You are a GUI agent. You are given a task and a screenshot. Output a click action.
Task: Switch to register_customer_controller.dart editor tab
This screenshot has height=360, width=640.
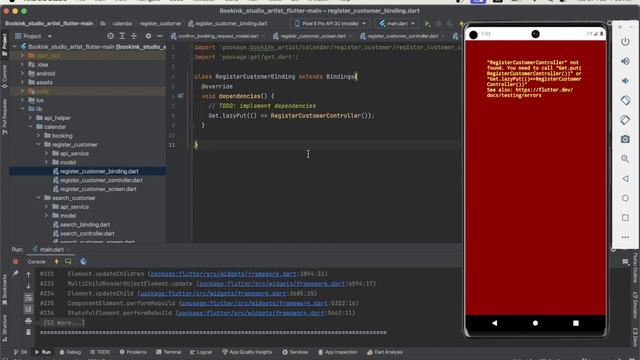click(x=403, y=36)
